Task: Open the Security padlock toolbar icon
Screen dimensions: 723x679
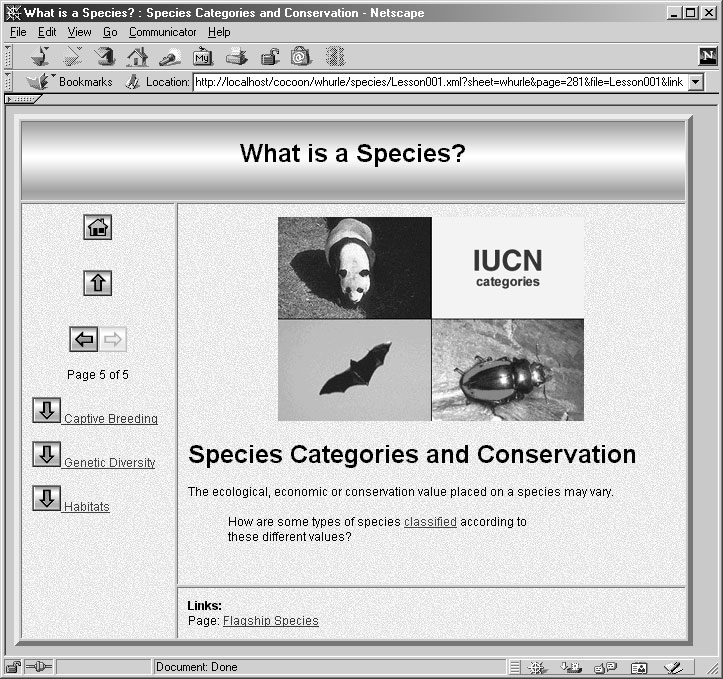Action: click(269, 56)
